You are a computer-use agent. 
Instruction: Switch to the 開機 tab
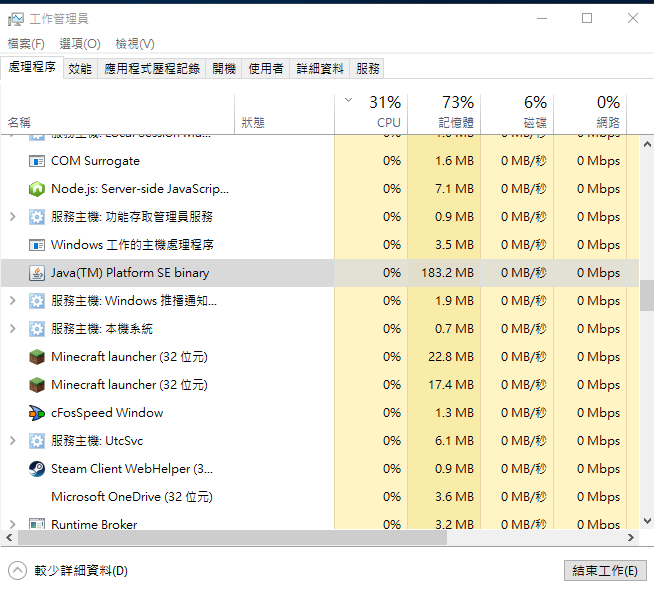(x=224, y=68)
